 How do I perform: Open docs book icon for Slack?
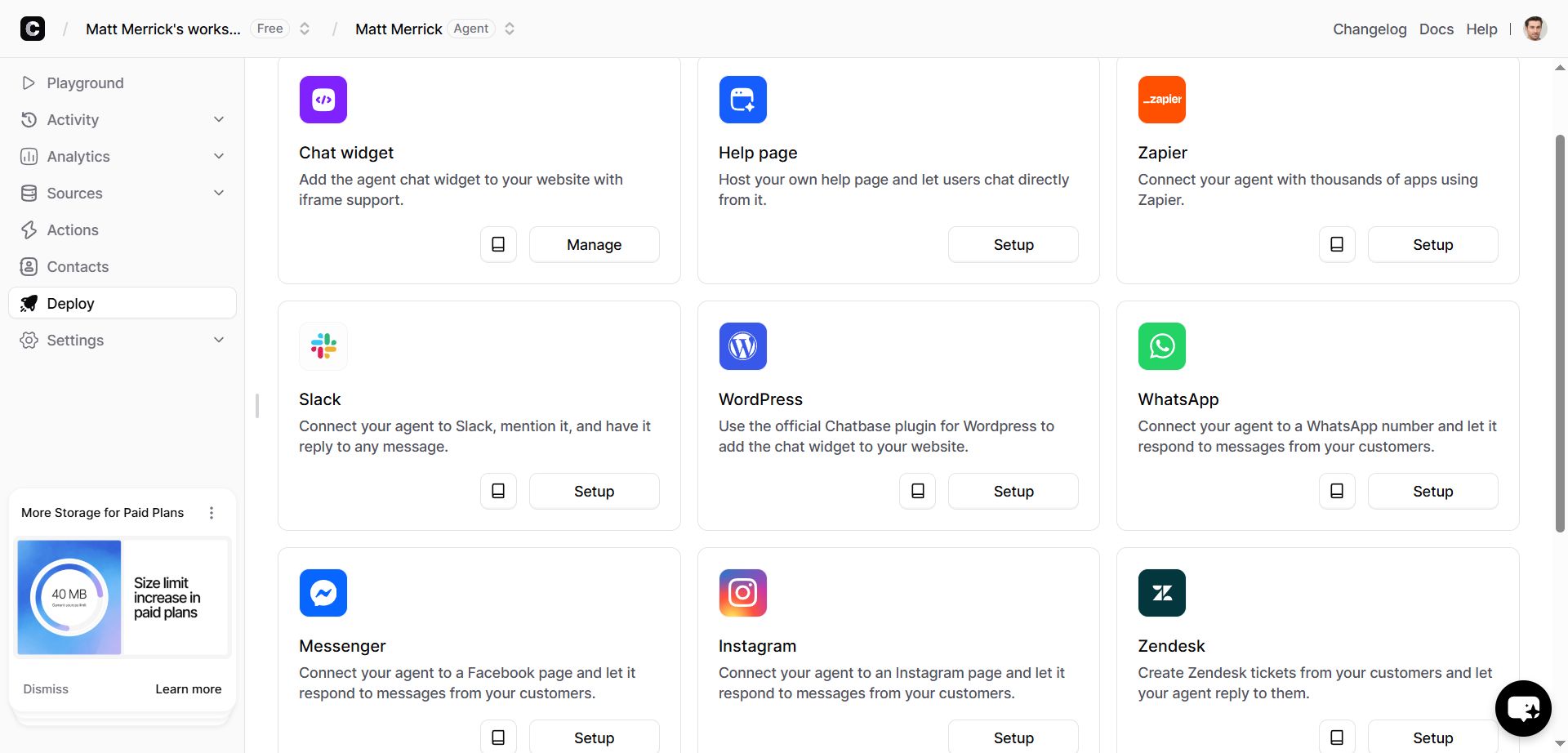(498, 491)
